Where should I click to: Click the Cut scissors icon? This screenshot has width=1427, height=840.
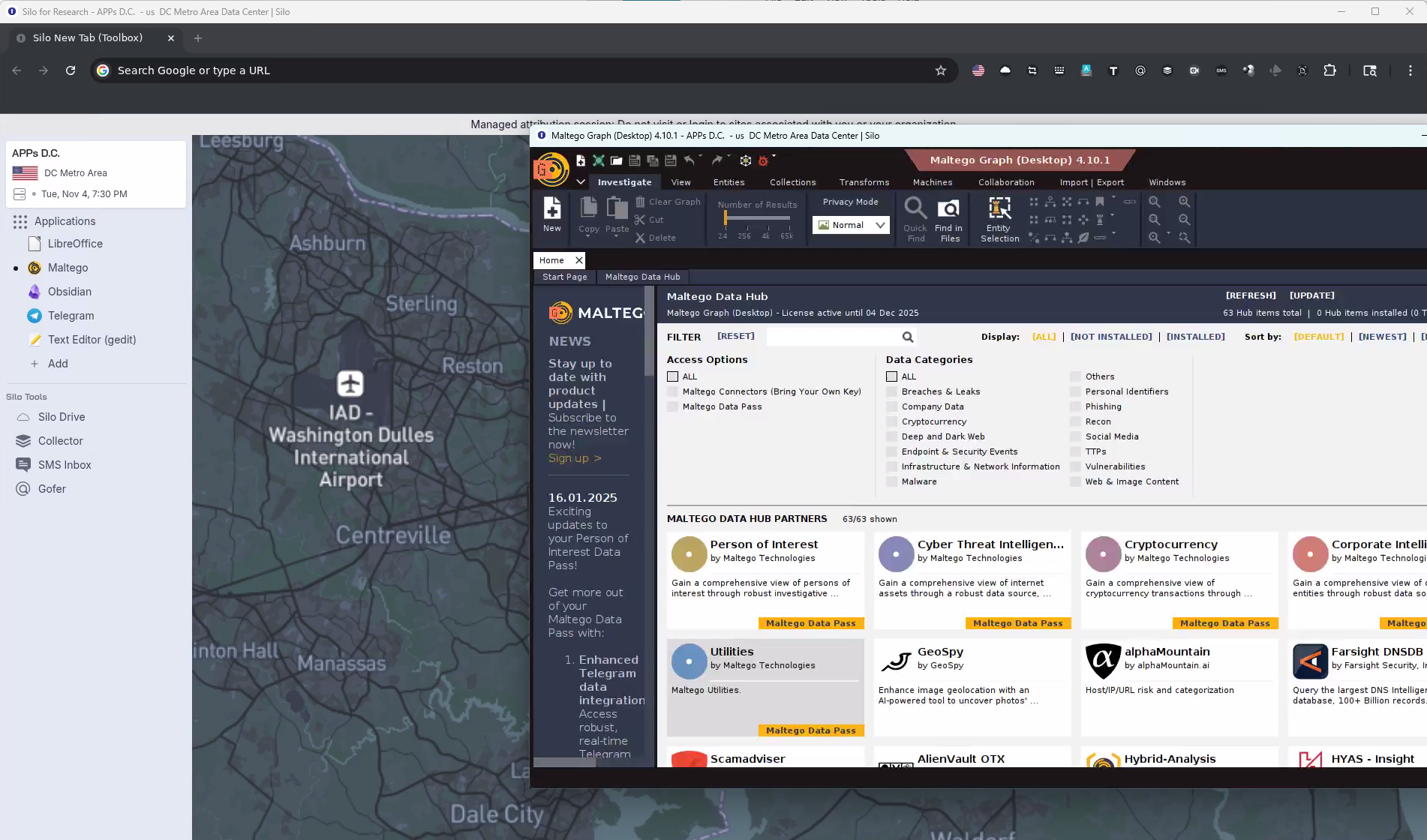tap(640, 220)
